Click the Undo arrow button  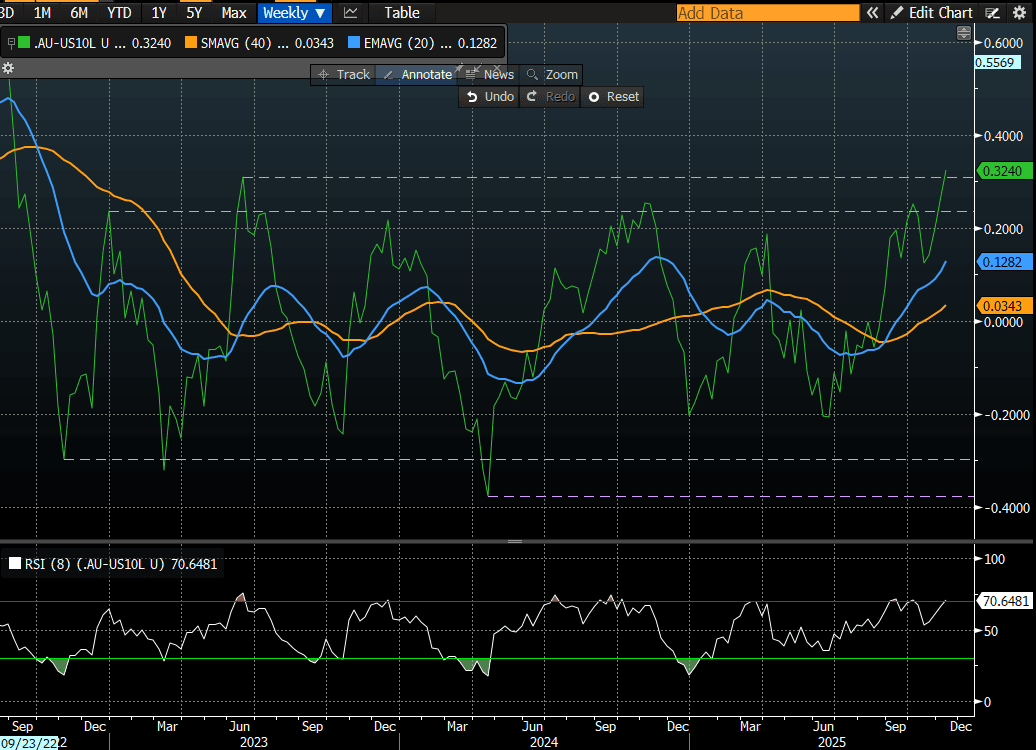[489, 97]
